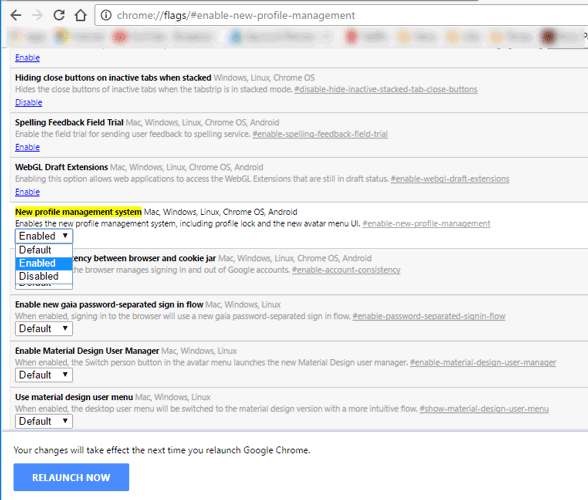Choose Default in the open dropdown list
This screenshot has width=588, height=500.
click(44, 250)
